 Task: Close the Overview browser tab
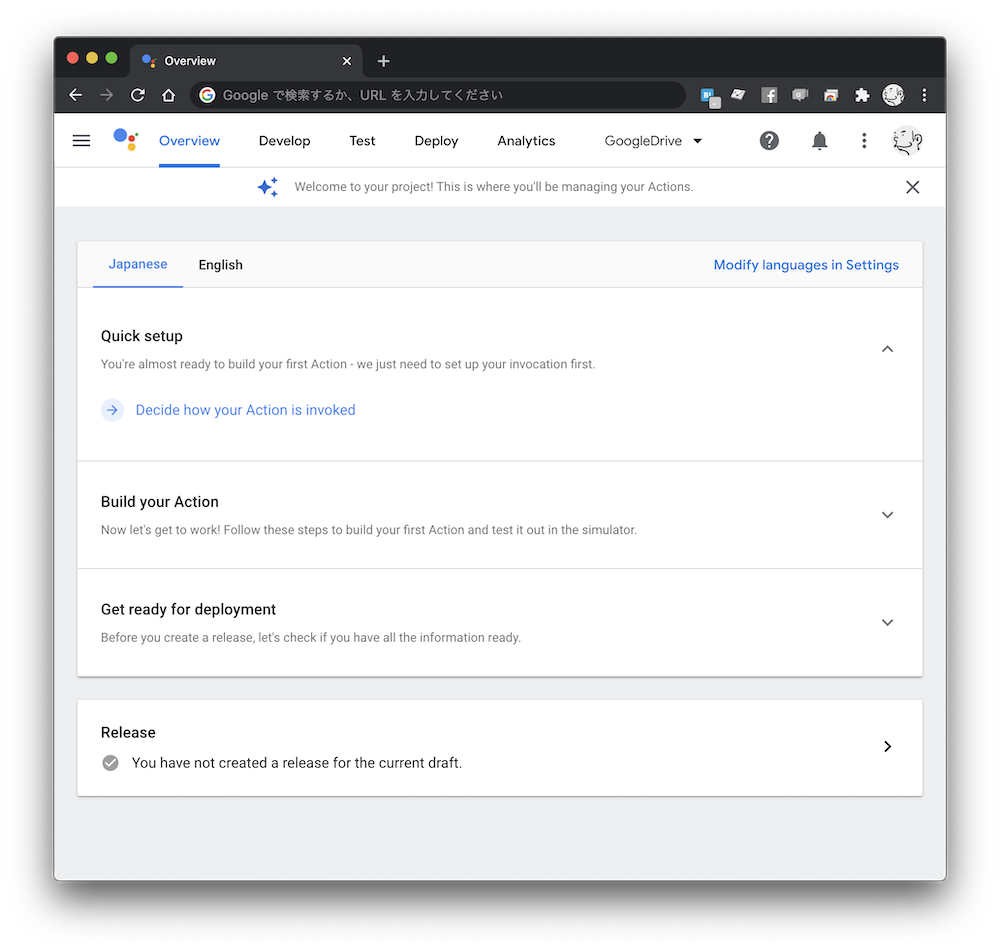click(x=347, y=61)
